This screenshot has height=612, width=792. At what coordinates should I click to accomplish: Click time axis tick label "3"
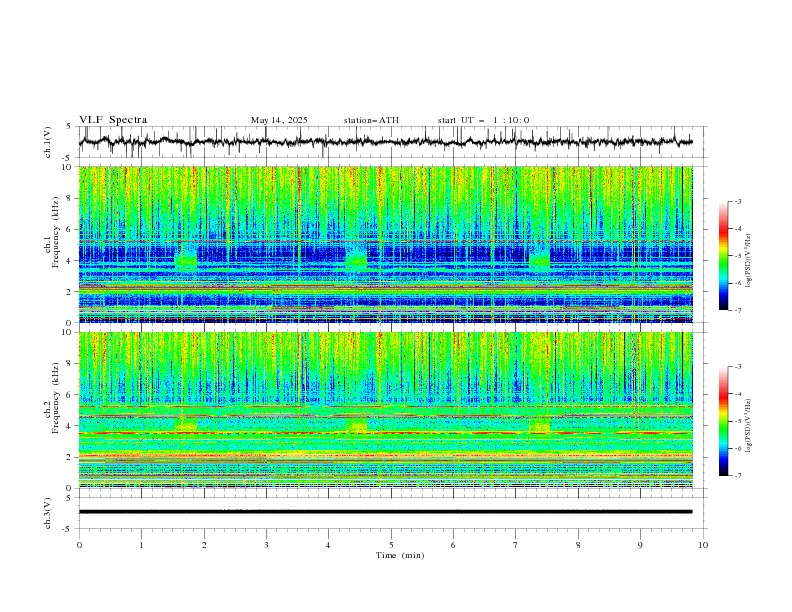[266, 545]
